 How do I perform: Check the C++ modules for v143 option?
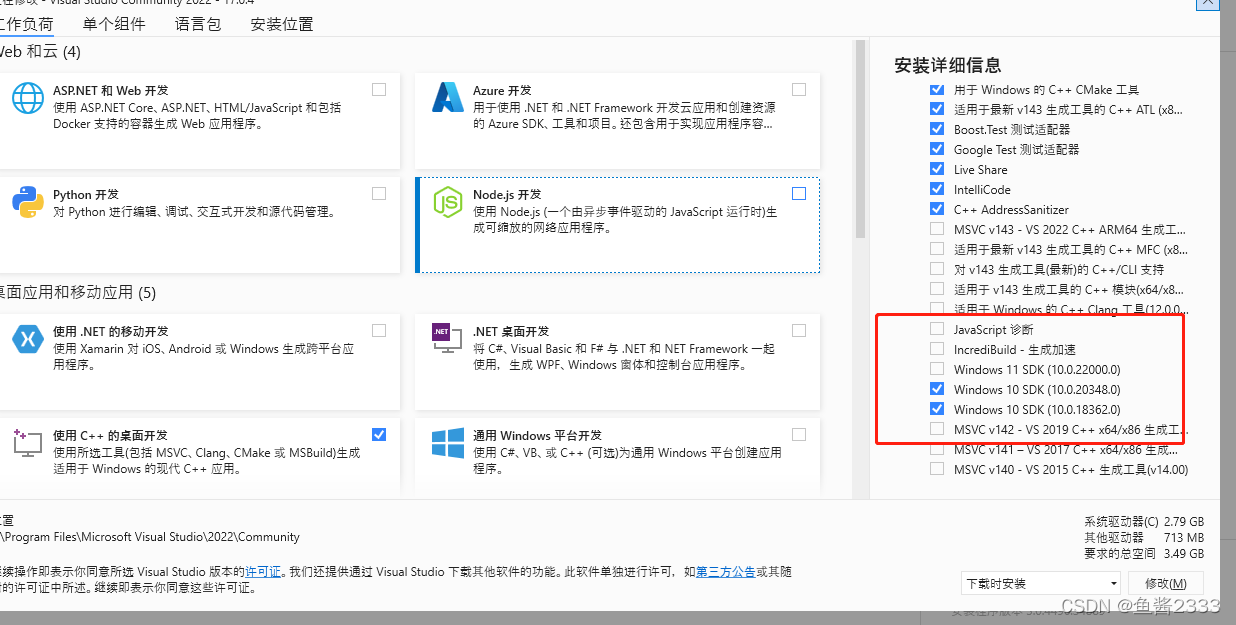(937, 289)
